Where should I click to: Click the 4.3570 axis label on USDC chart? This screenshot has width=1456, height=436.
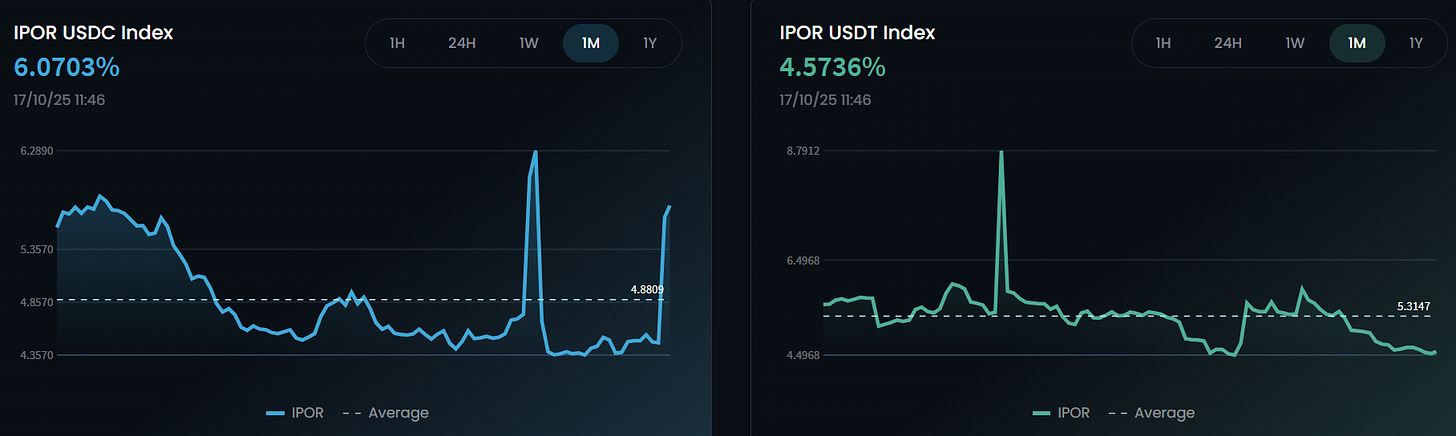tap(35, 355)
